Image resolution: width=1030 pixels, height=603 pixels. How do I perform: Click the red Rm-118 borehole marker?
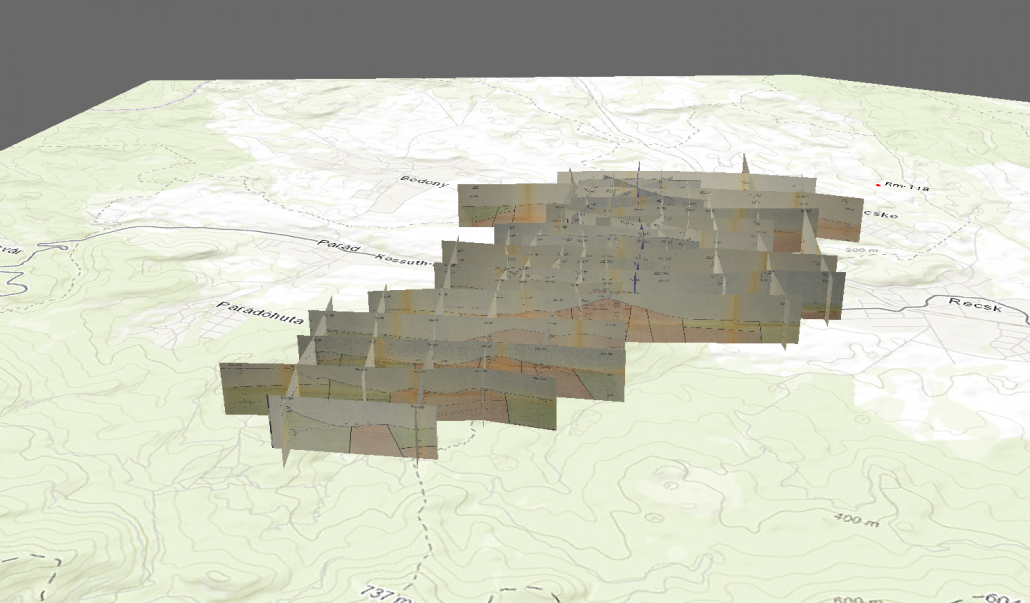coord(878,185)
